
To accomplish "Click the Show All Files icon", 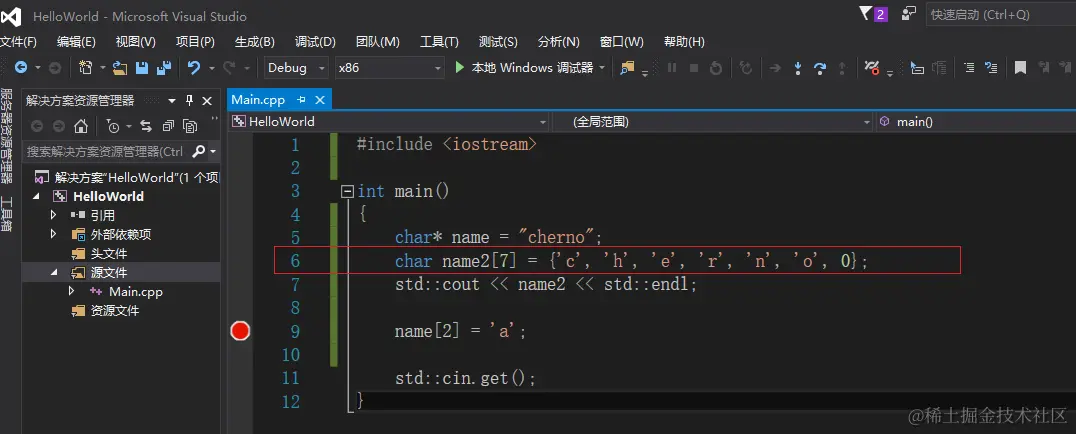I will click(x=190, y=126).
